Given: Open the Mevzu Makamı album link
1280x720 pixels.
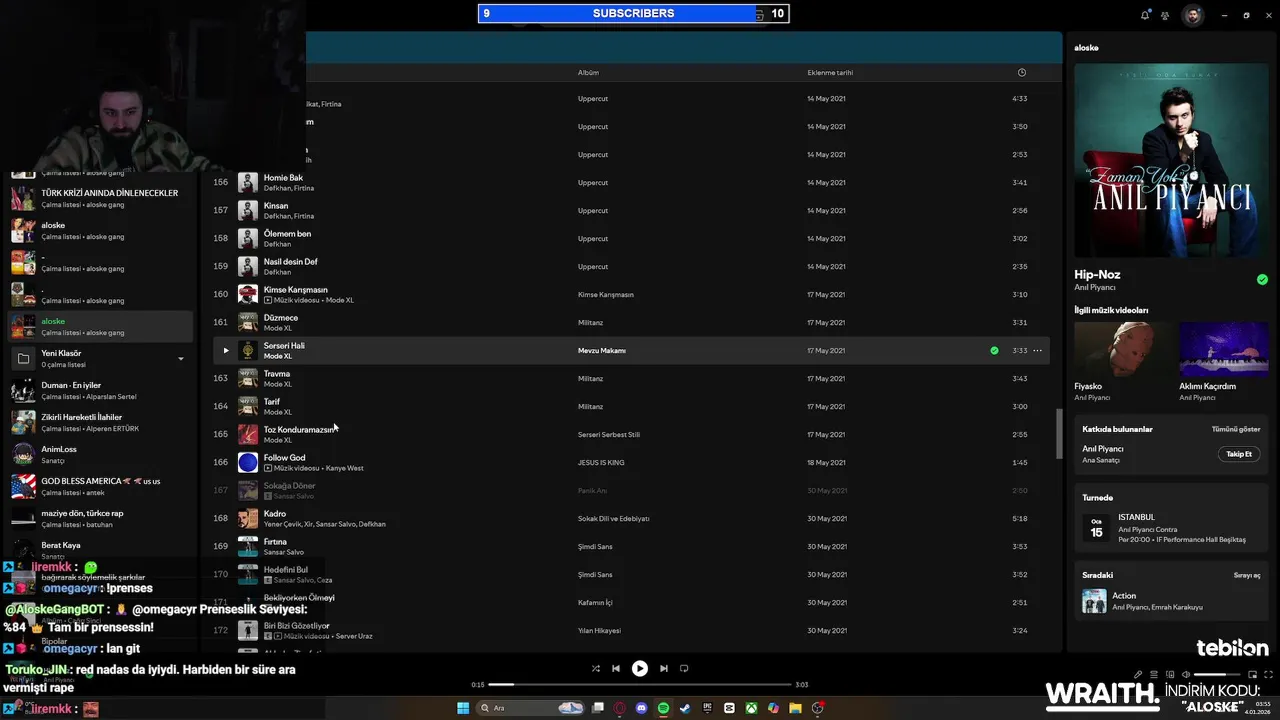Looking at the screenshot, I should [601, 351].
